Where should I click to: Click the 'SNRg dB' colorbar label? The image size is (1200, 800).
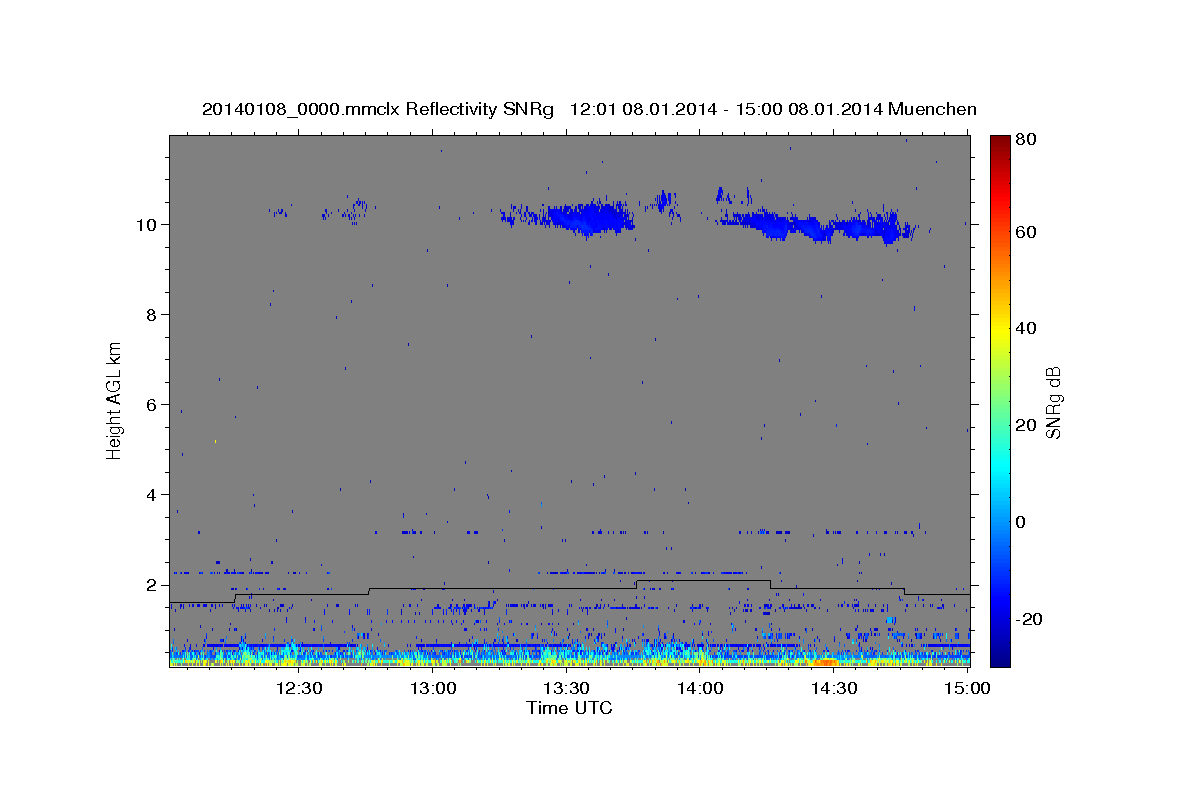click(x=1053, y=403)
